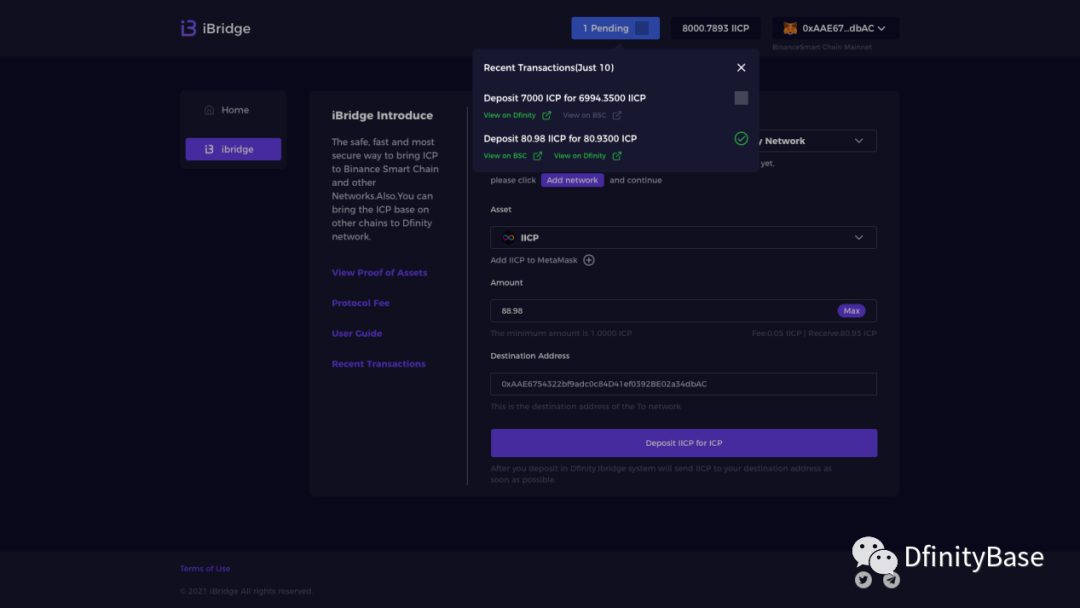Open the IICP Asset dropdown
The image size is (1080, 608).
(683, 238)
